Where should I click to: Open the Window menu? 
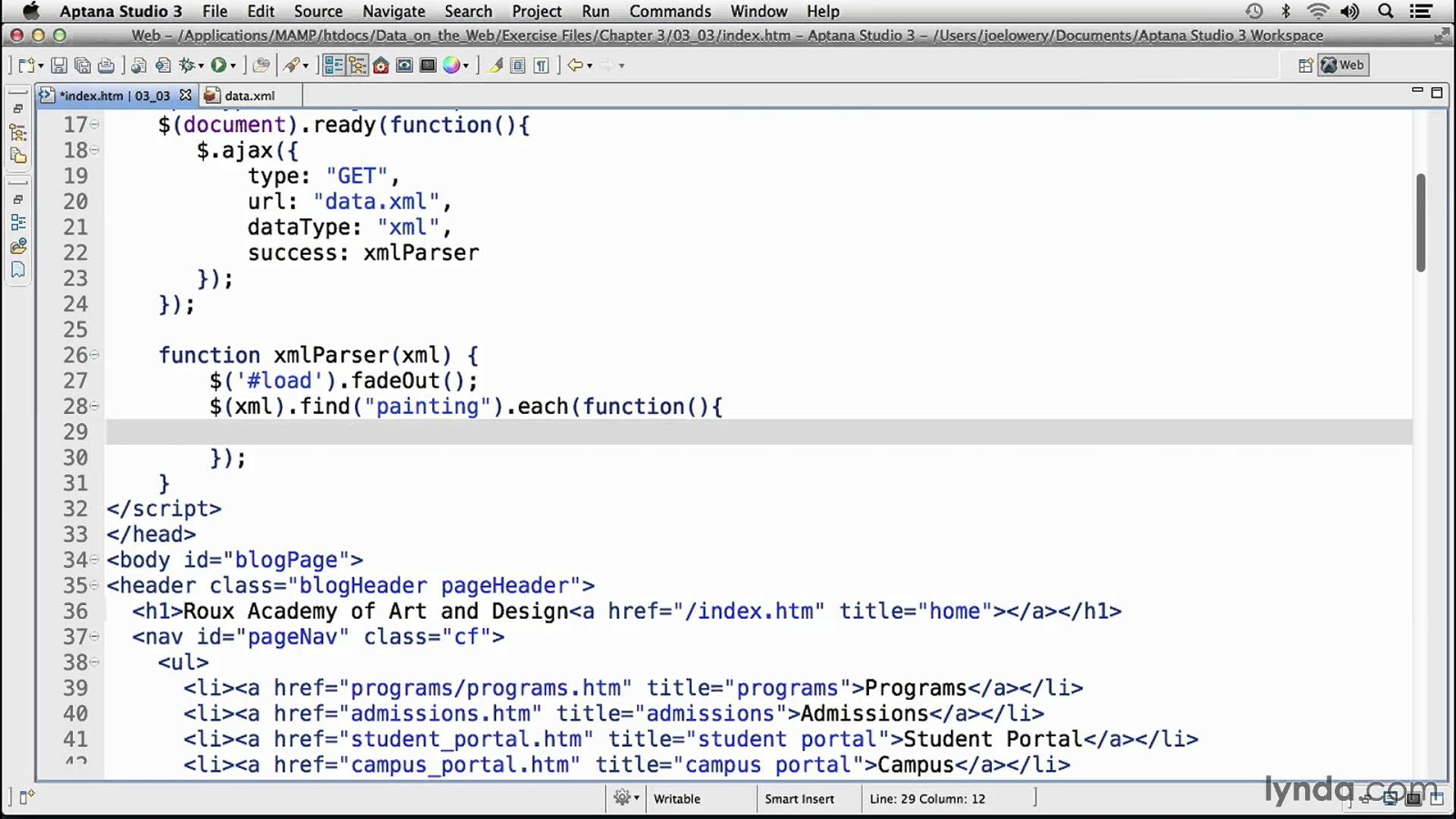click(x=758, y=11)
